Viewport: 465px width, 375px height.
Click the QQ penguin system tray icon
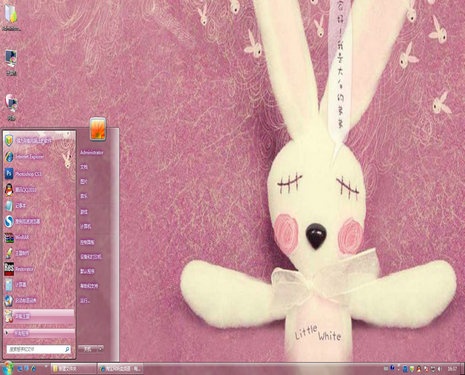tap(419, 369)
